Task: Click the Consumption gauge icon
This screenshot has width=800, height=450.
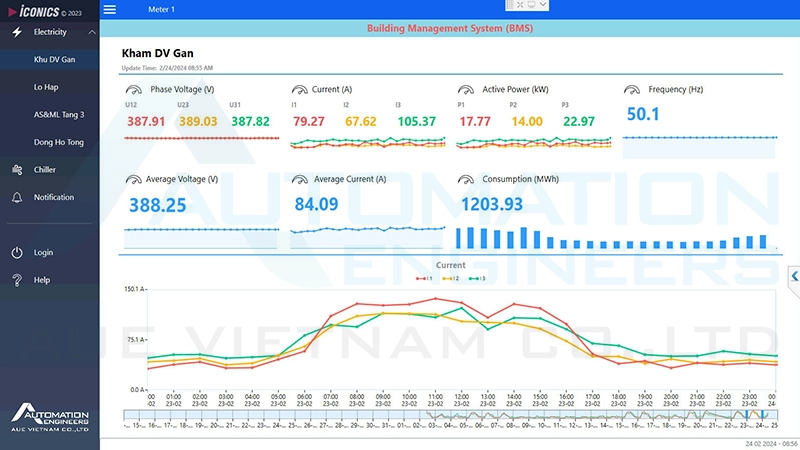Action: tap(466, 180)
